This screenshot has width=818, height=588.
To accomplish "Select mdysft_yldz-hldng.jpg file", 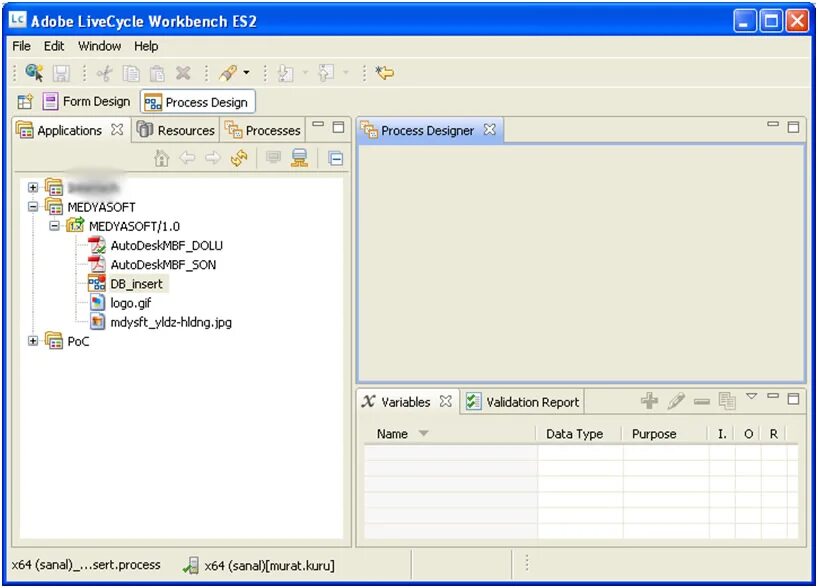I will pyautogui.click(x=171, y=322).
